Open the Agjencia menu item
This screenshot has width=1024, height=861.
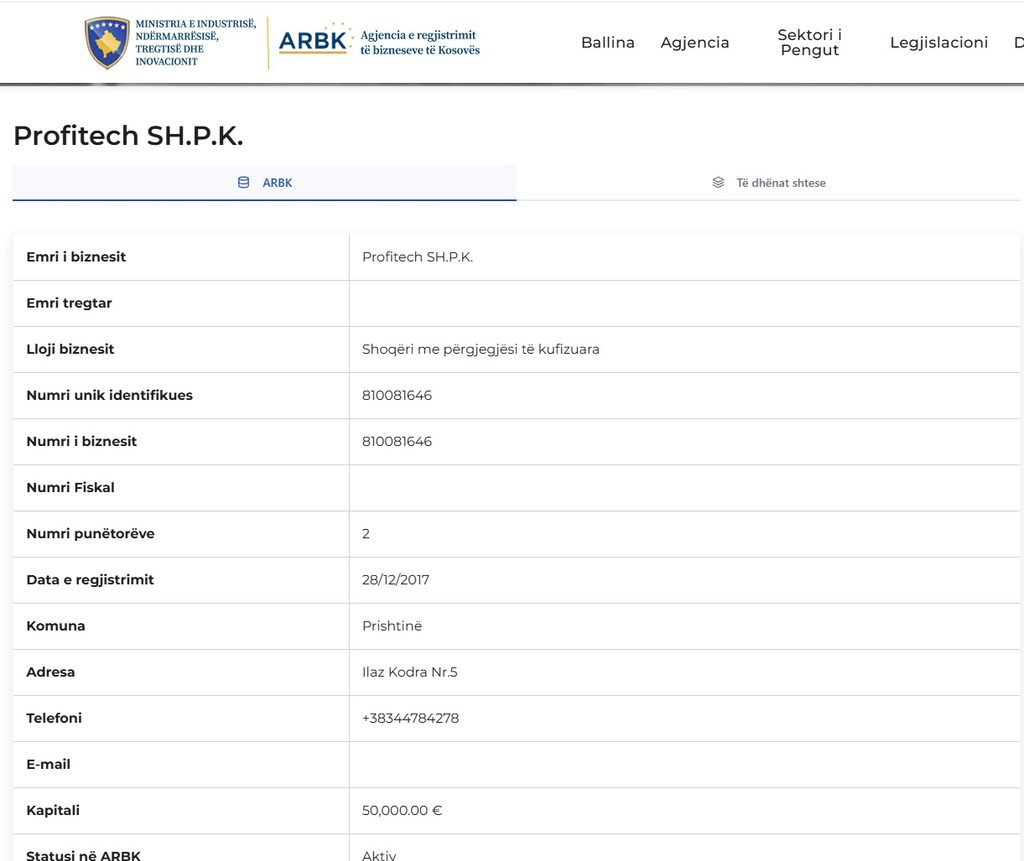click(694, 42)
